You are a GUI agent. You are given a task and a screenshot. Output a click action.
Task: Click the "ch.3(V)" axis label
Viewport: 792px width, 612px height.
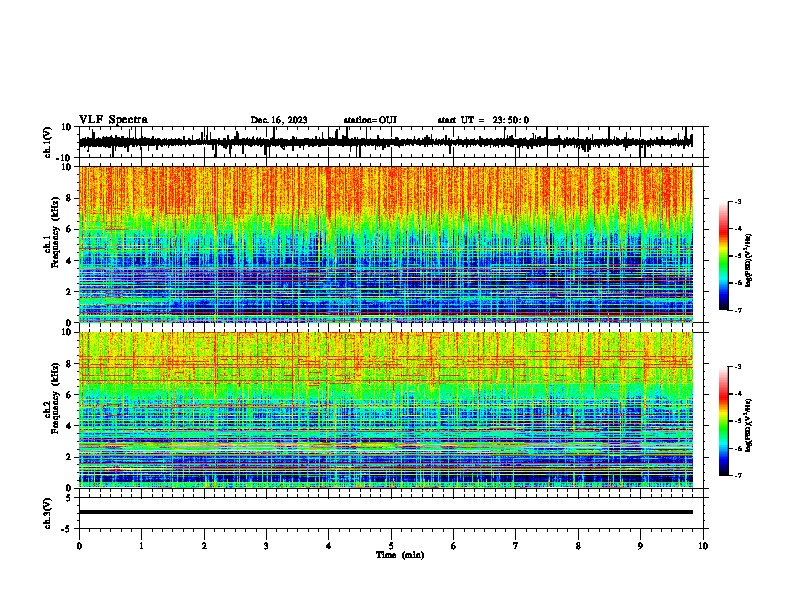click(48, 513)
